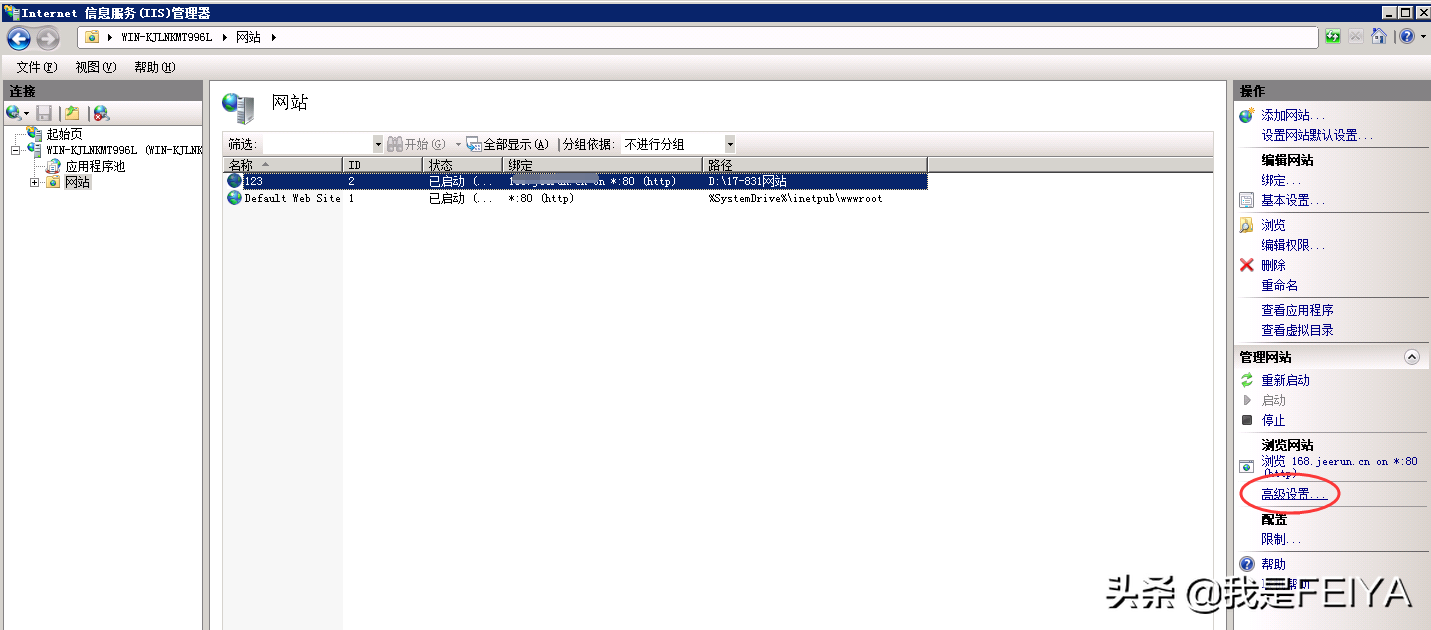Open the 帮助(H) menu
This screenshot has height=630, width=1431.
154,67
